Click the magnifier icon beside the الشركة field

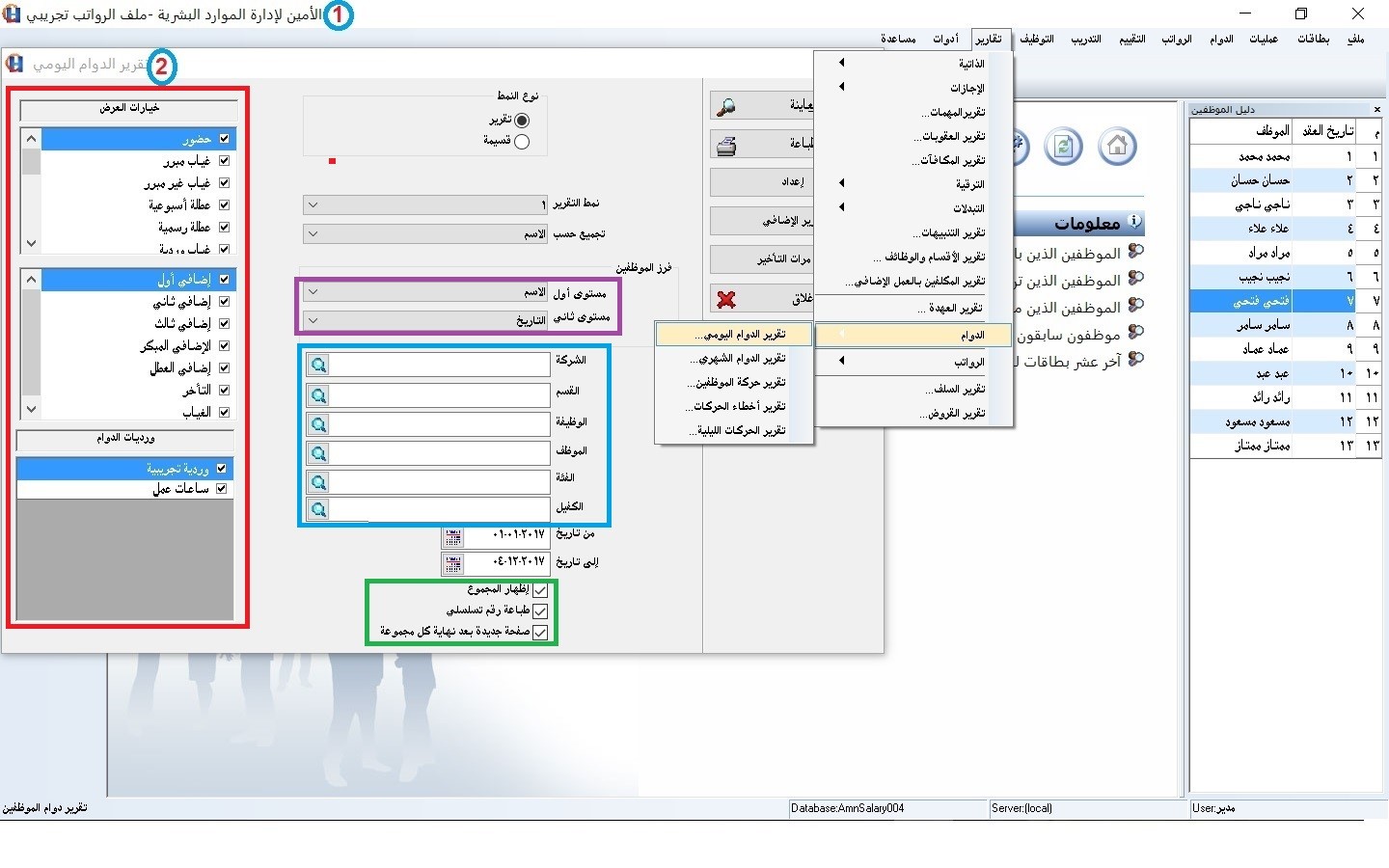click(x=318, y=365)
